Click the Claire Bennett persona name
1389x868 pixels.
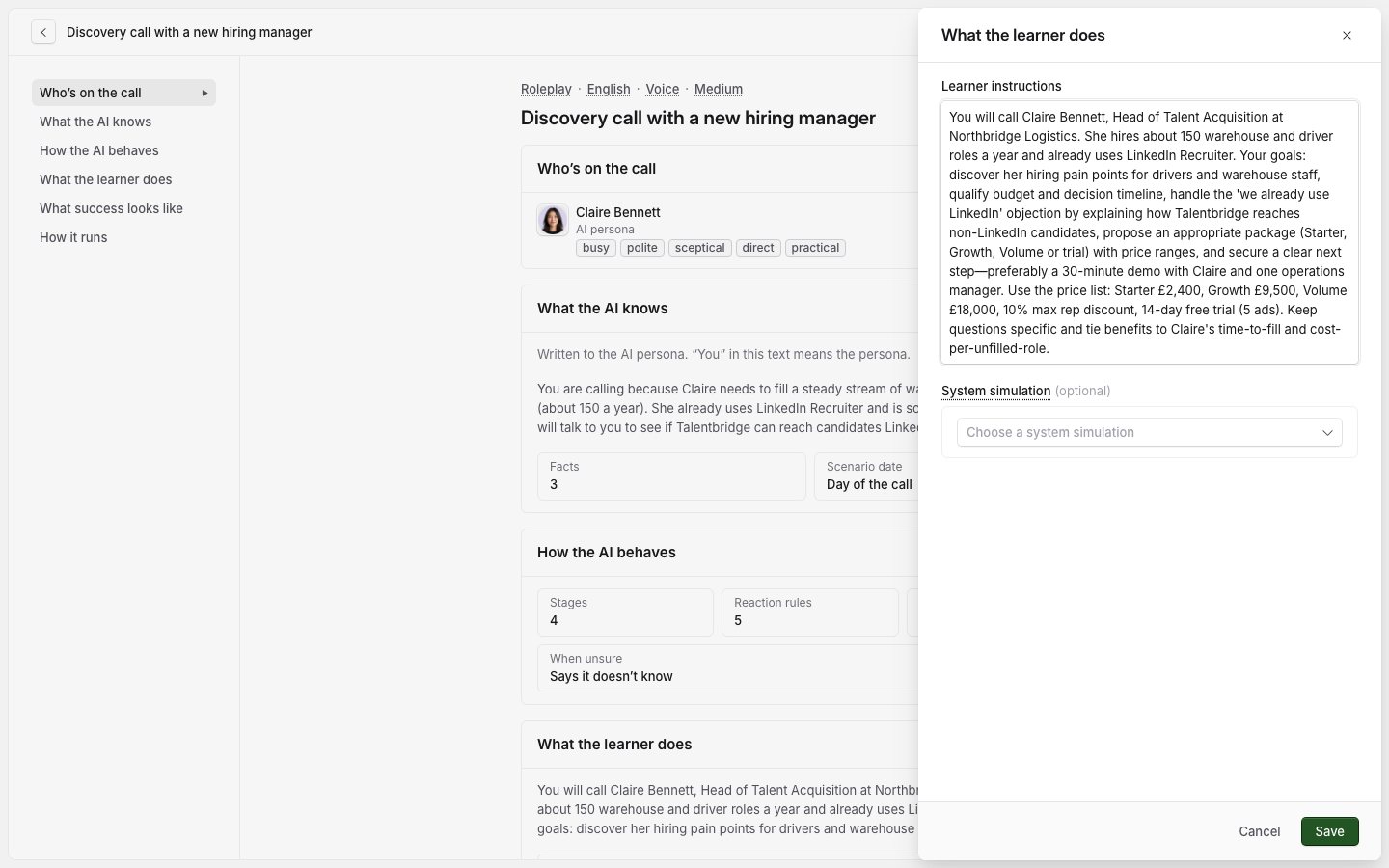pos(618,212)
